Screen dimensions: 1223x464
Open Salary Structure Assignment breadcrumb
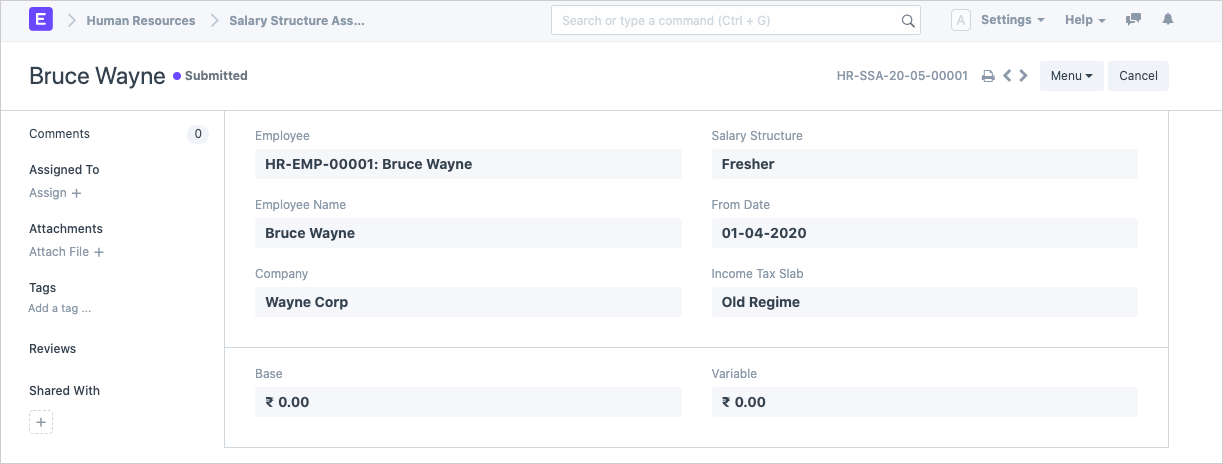(297, 20)
